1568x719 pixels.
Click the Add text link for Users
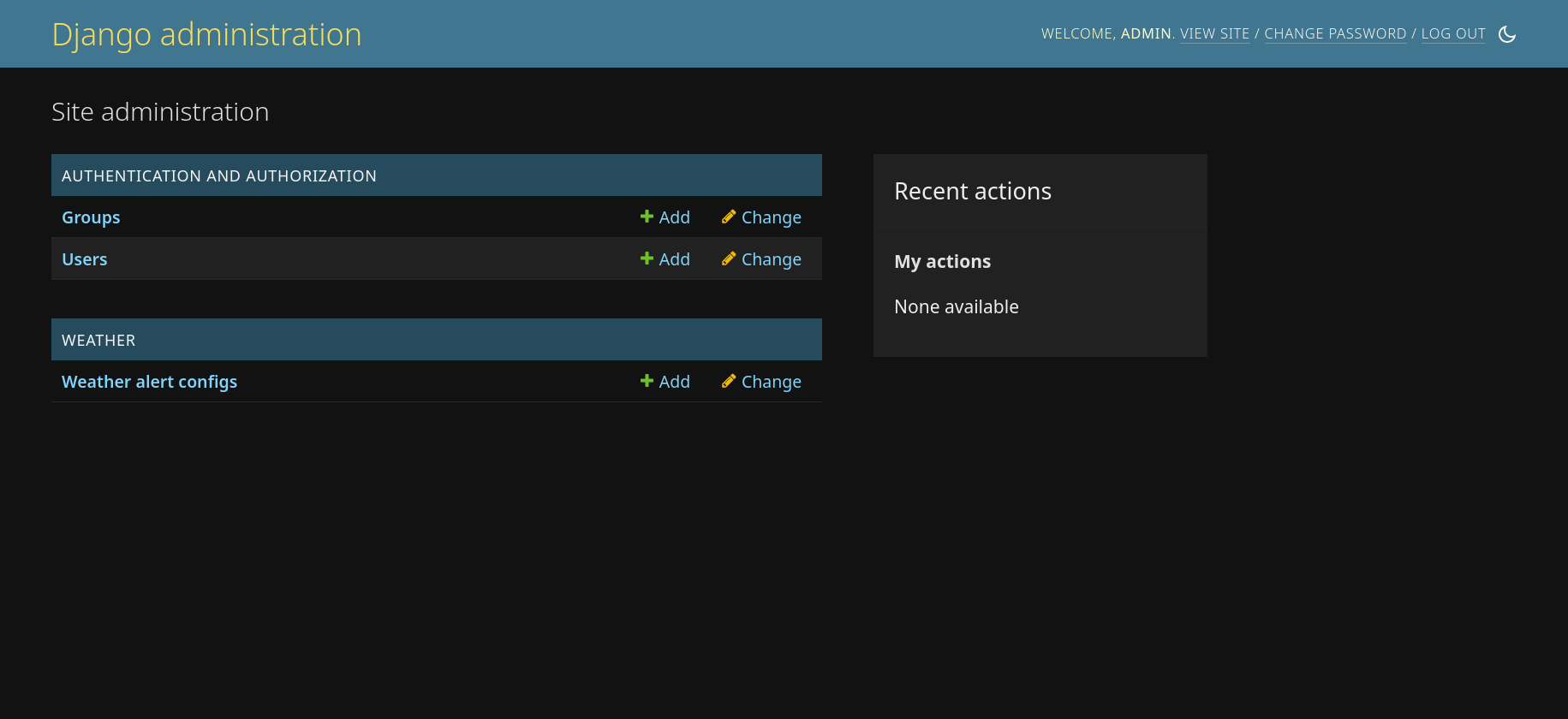tap(675, 259)
